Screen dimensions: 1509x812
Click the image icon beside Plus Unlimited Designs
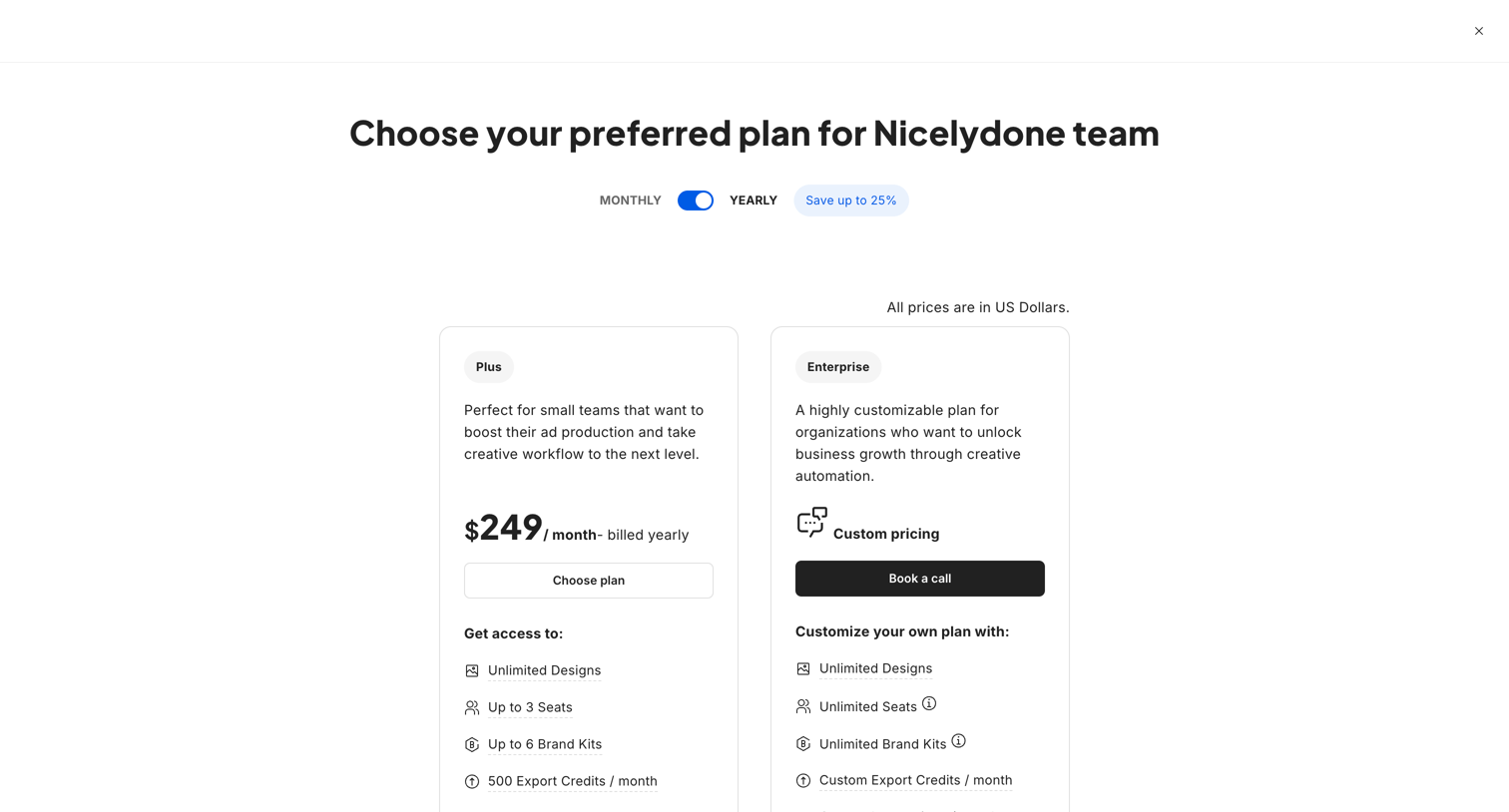[472, 671]
